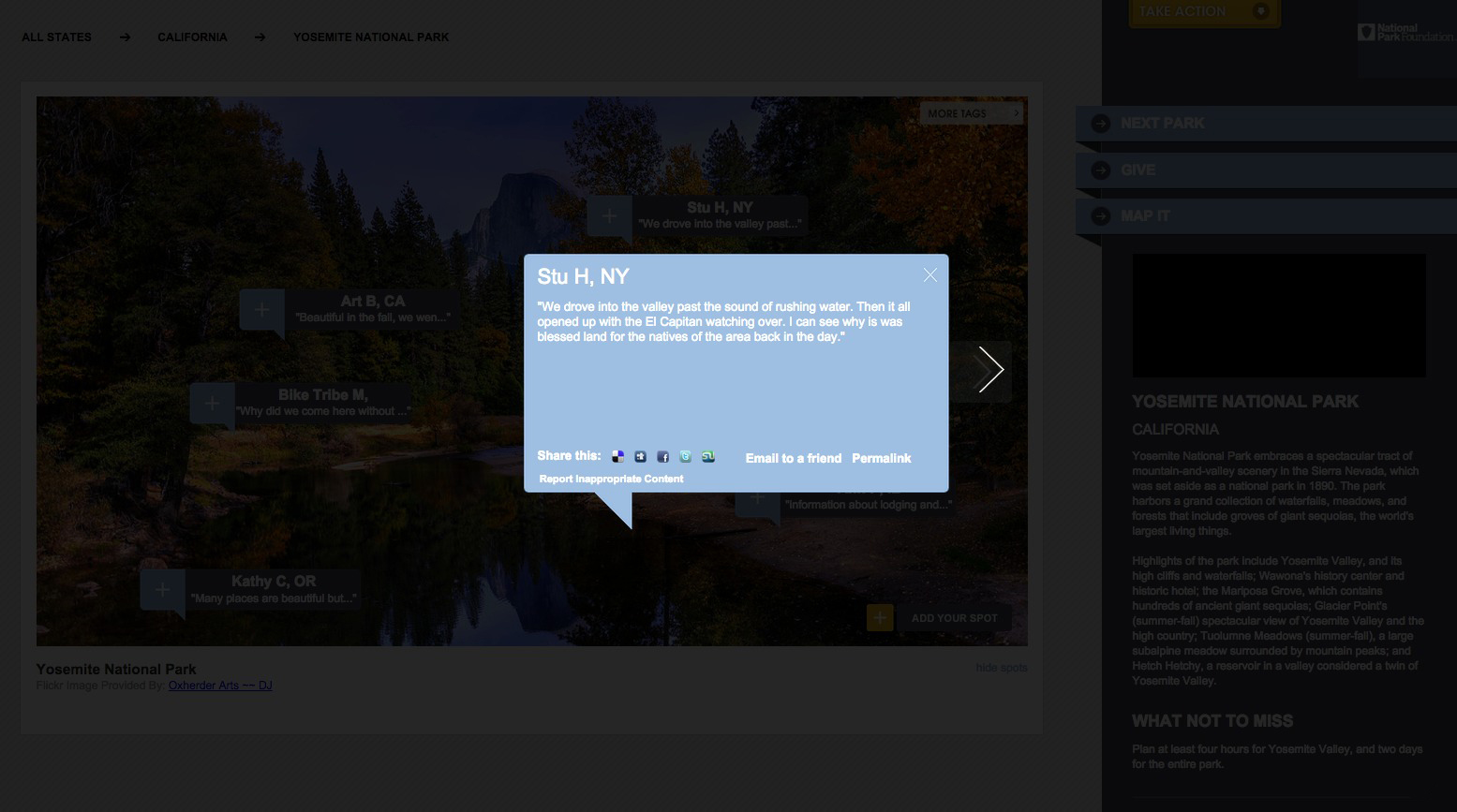Click NEXT PARK arrow icon
Screen dimensions: 1457x812
click(1101, 124)
